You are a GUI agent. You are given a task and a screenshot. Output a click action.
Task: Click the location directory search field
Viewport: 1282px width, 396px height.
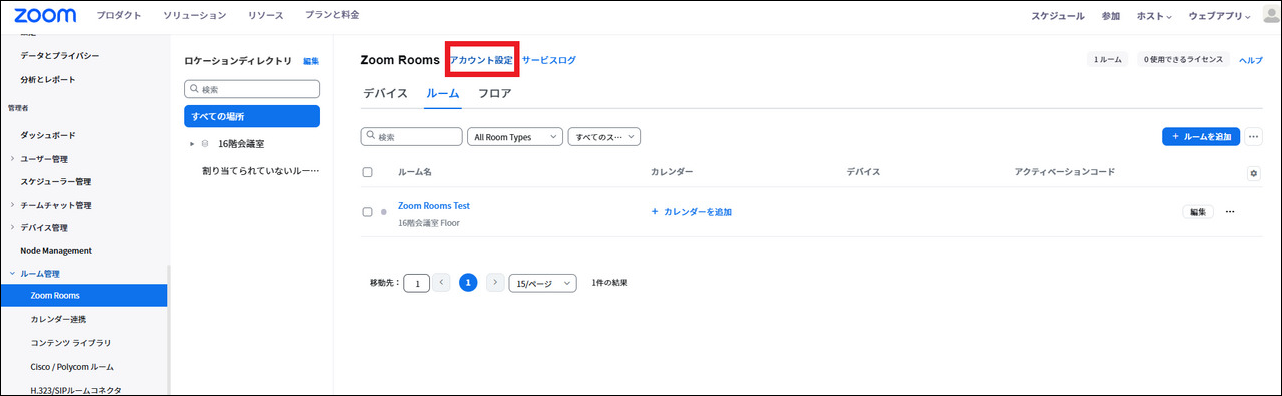252,89
